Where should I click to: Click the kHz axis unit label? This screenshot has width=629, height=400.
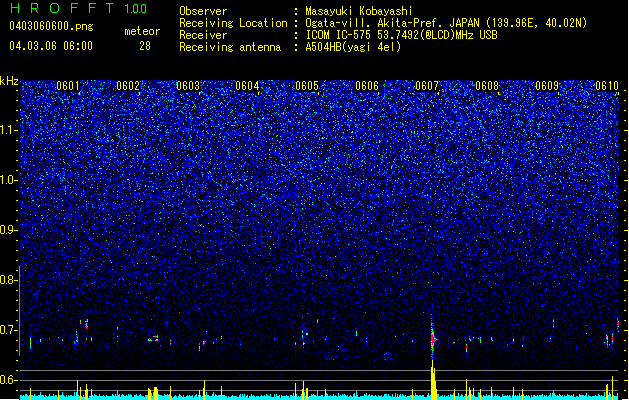coord(9,81)
